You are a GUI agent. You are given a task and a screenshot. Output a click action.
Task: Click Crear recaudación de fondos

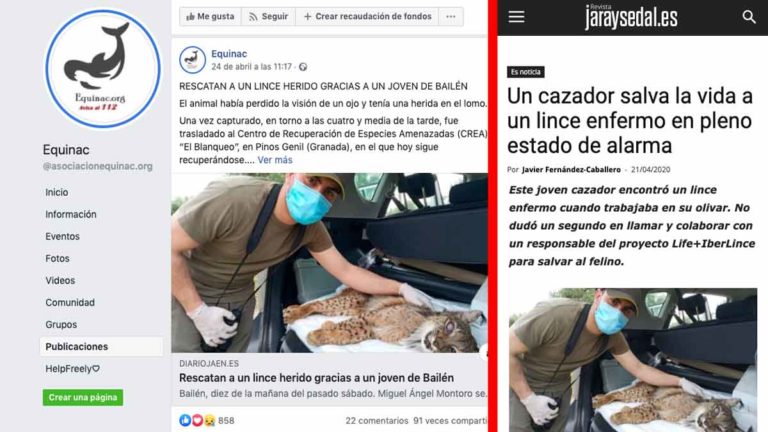pos(367,17)
